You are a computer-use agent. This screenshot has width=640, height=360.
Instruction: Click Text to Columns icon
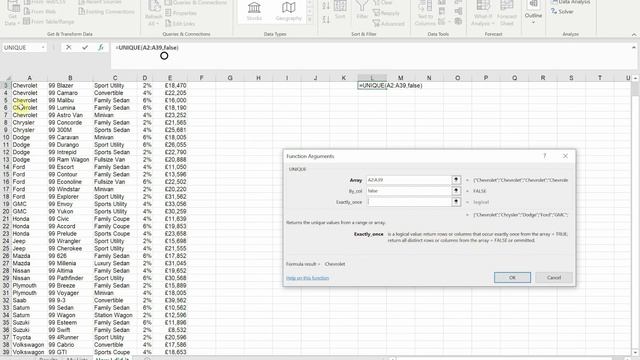click(425, 13)
